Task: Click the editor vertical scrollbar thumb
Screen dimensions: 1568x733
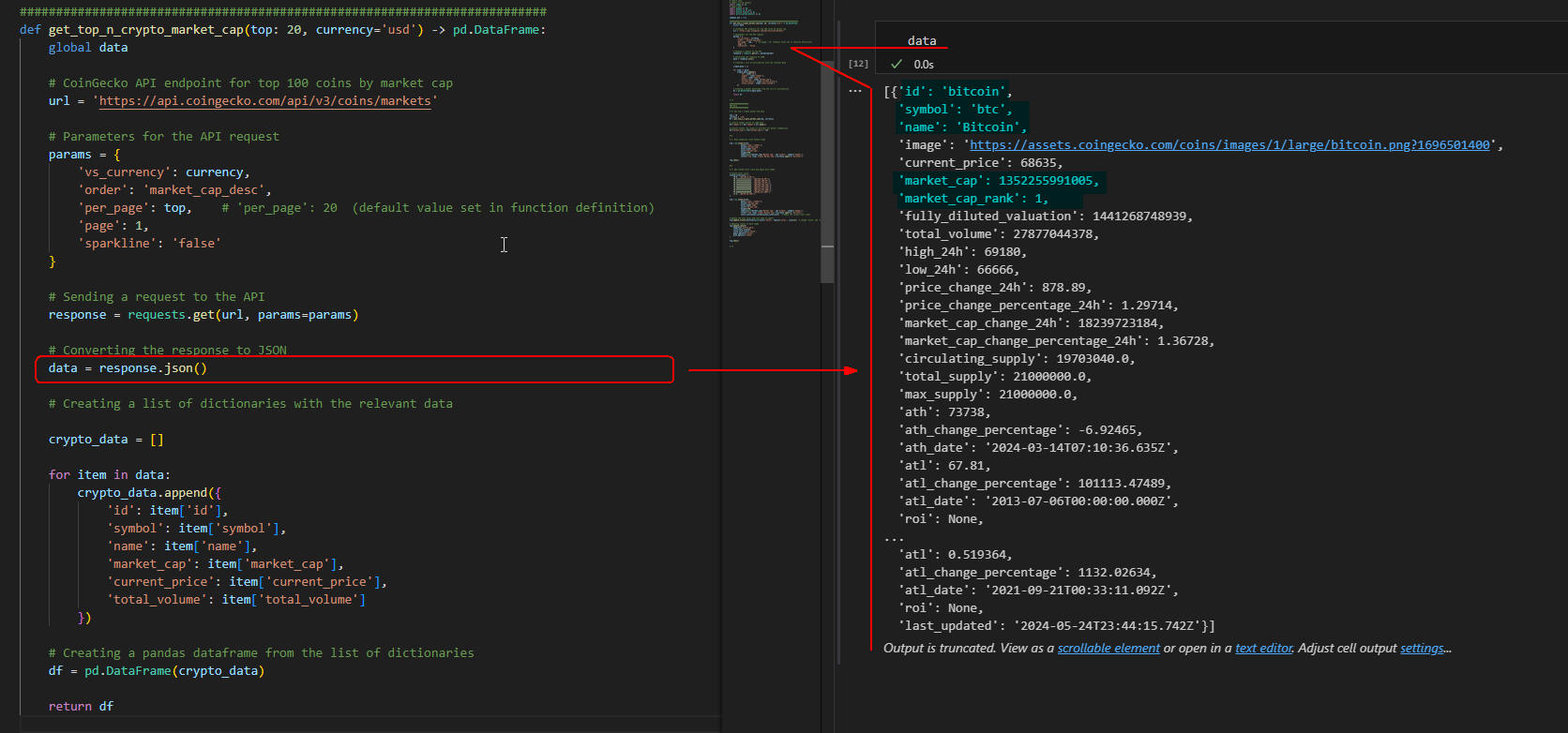Action: pos(827,173)
